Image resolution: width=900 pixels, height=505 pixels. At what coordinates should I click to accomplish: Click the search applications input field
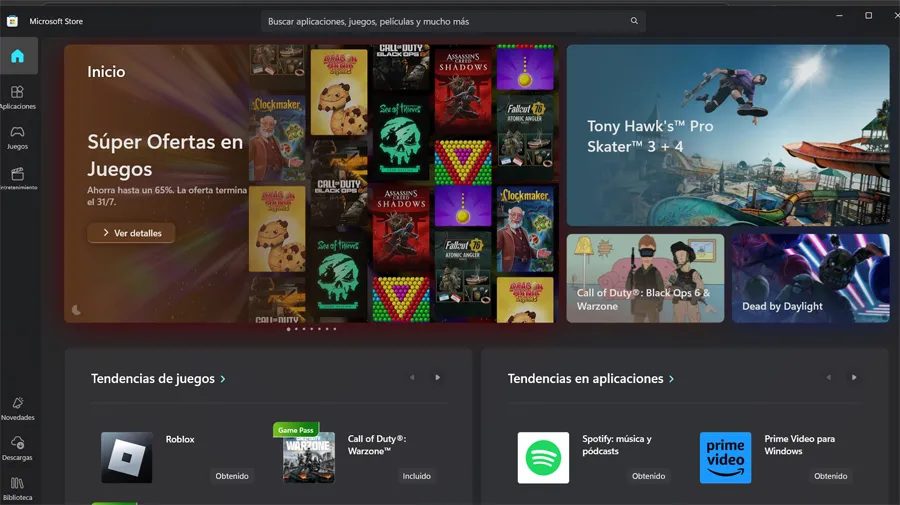[x=453, y=21]
